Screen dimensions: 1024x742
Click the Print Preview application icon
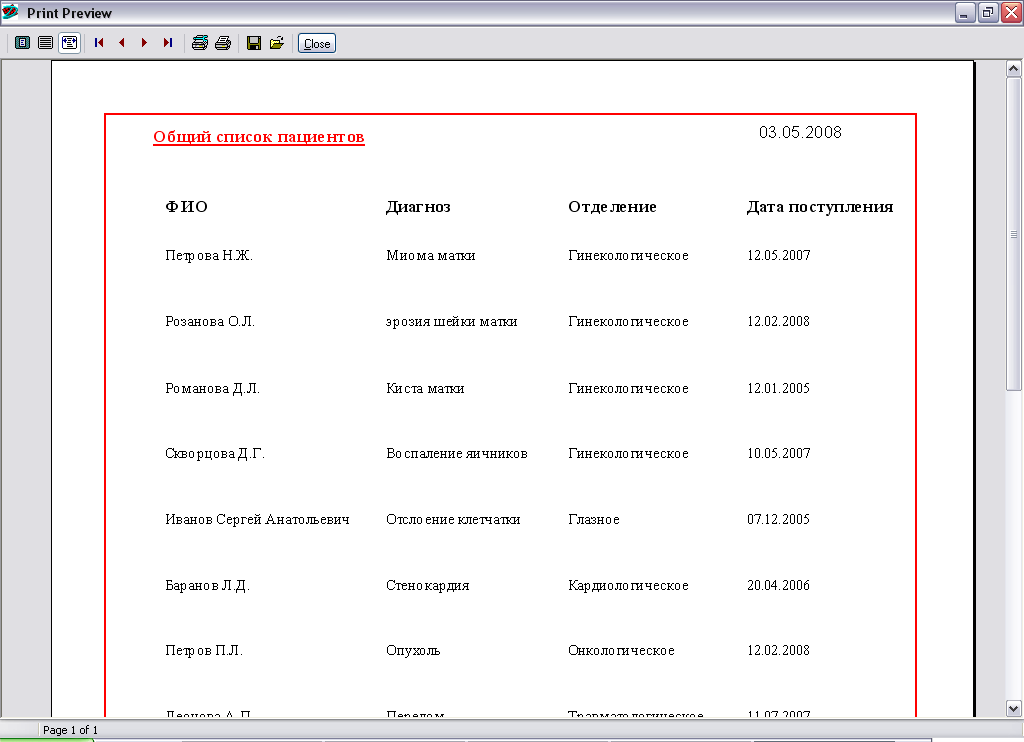coord(10,12)
